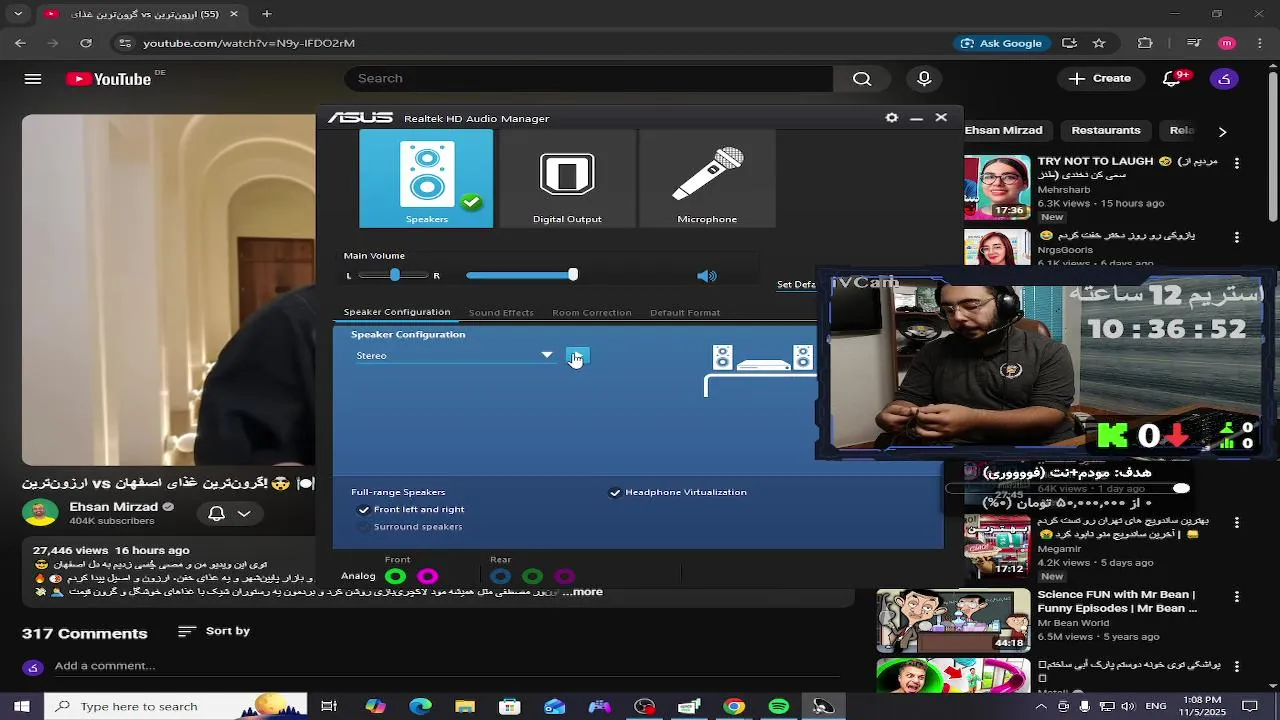Select the Restaurants filter chip
Screen dimensions: 1280x720
click(x=1106, y=130)
